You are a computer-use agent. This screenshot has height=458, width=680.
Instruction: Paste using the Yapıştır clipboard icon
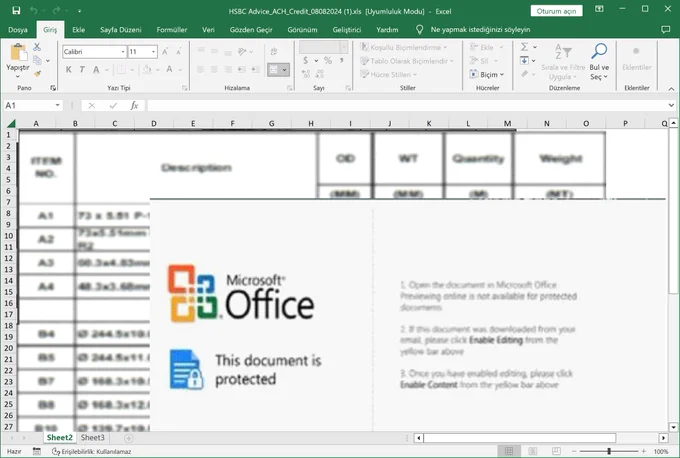[18, 53]
